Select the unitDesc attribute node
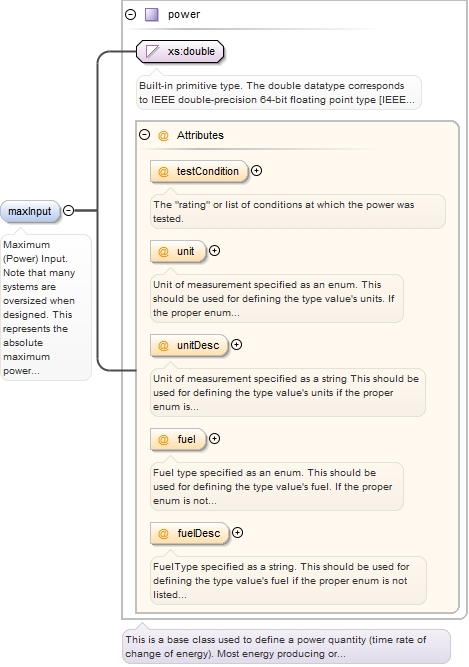The width and height of the screenshot is (469, 667). [x=189, y=345]
